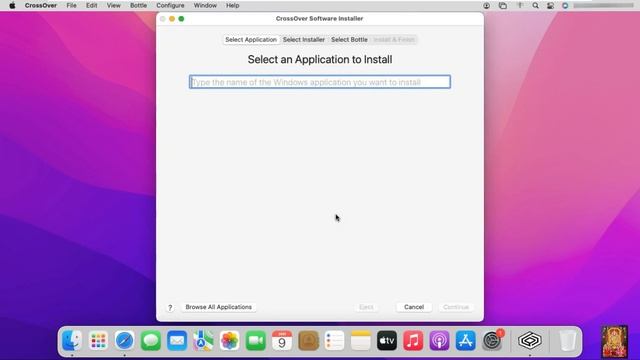Open the Window menu
Screen dimensions: 640x360
pyautogui.click(x=205, y=6)
